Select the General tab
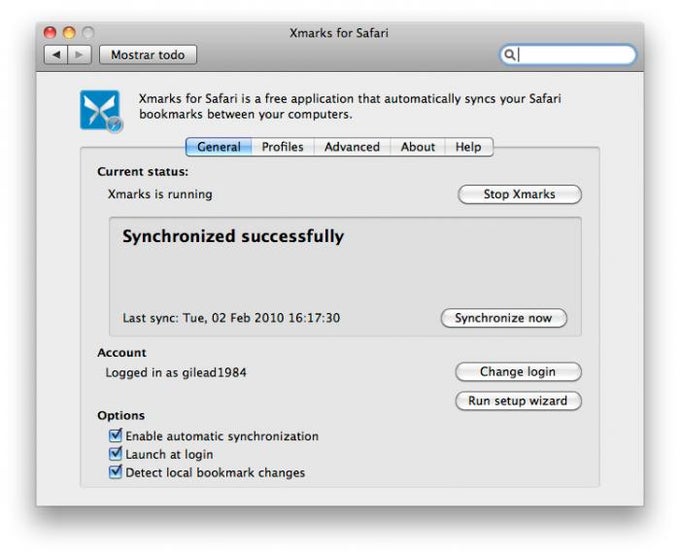Screen dimensions: 680x556 (219, 147)
